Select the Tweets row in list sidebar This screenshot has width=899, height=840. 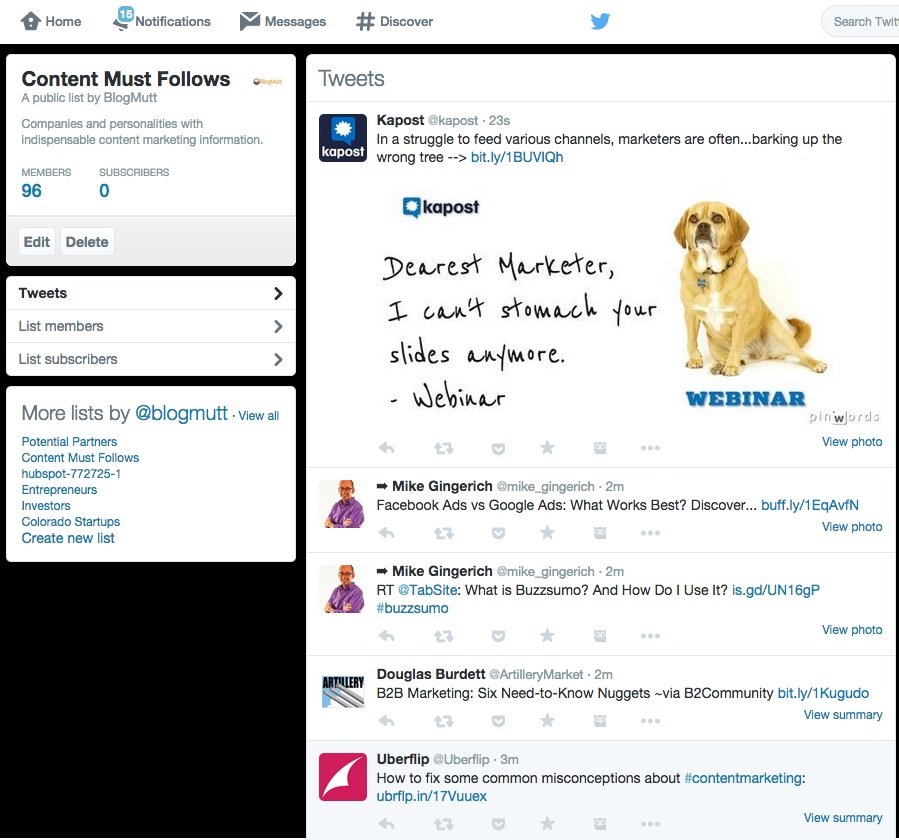(x=151, y=293)
